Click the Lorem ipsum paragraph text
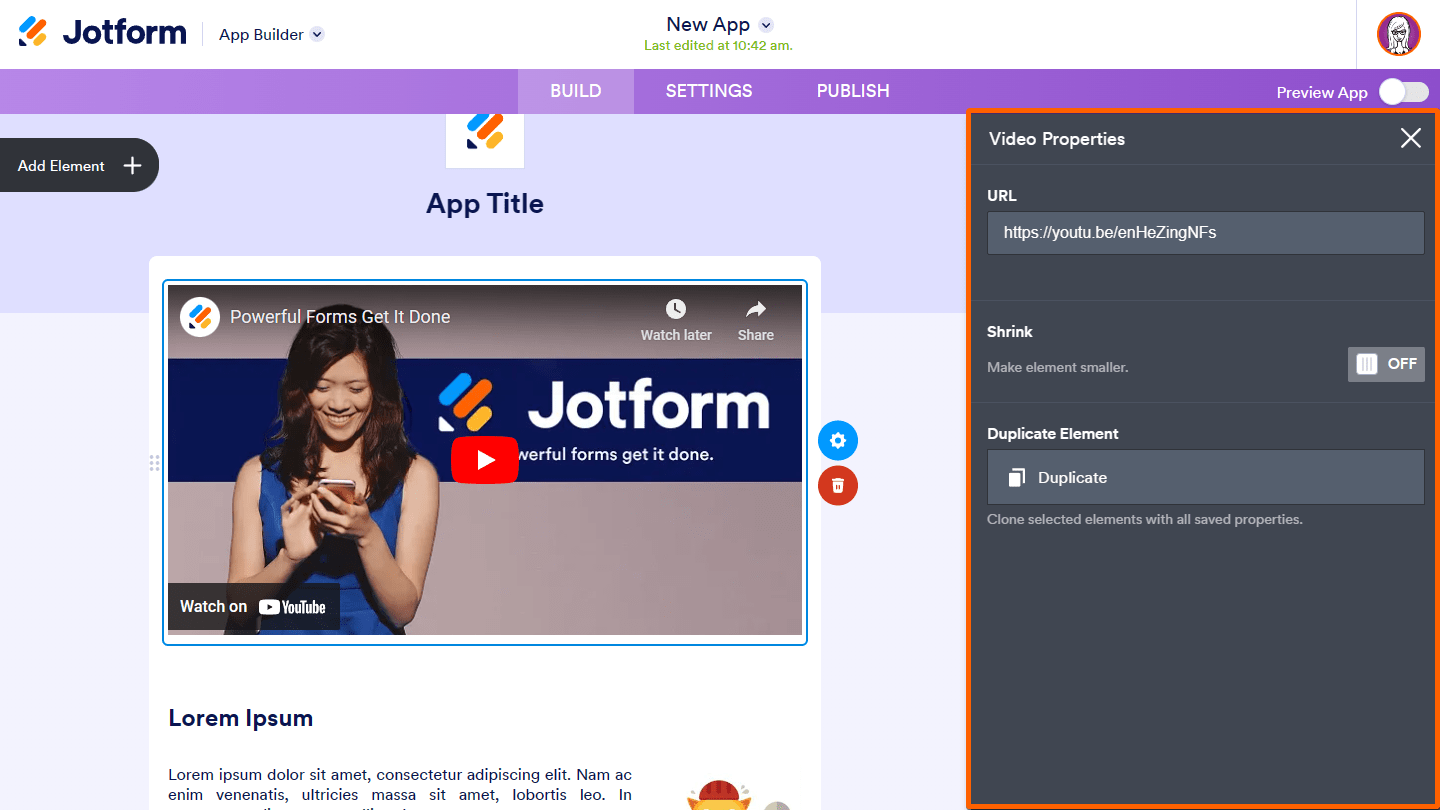The height and width of the screenshot is (810, 1440). click(400, 787)
